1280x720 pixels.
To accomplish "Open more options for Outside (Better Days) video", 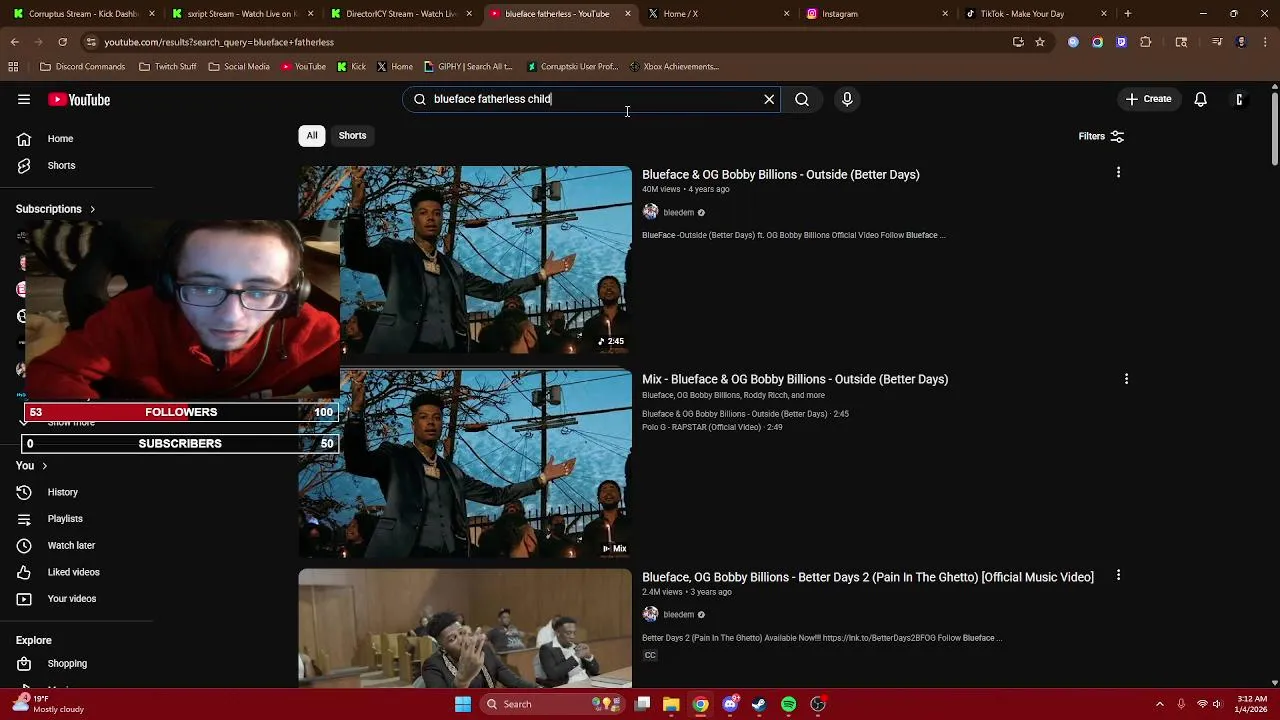I will [1118, 173].
